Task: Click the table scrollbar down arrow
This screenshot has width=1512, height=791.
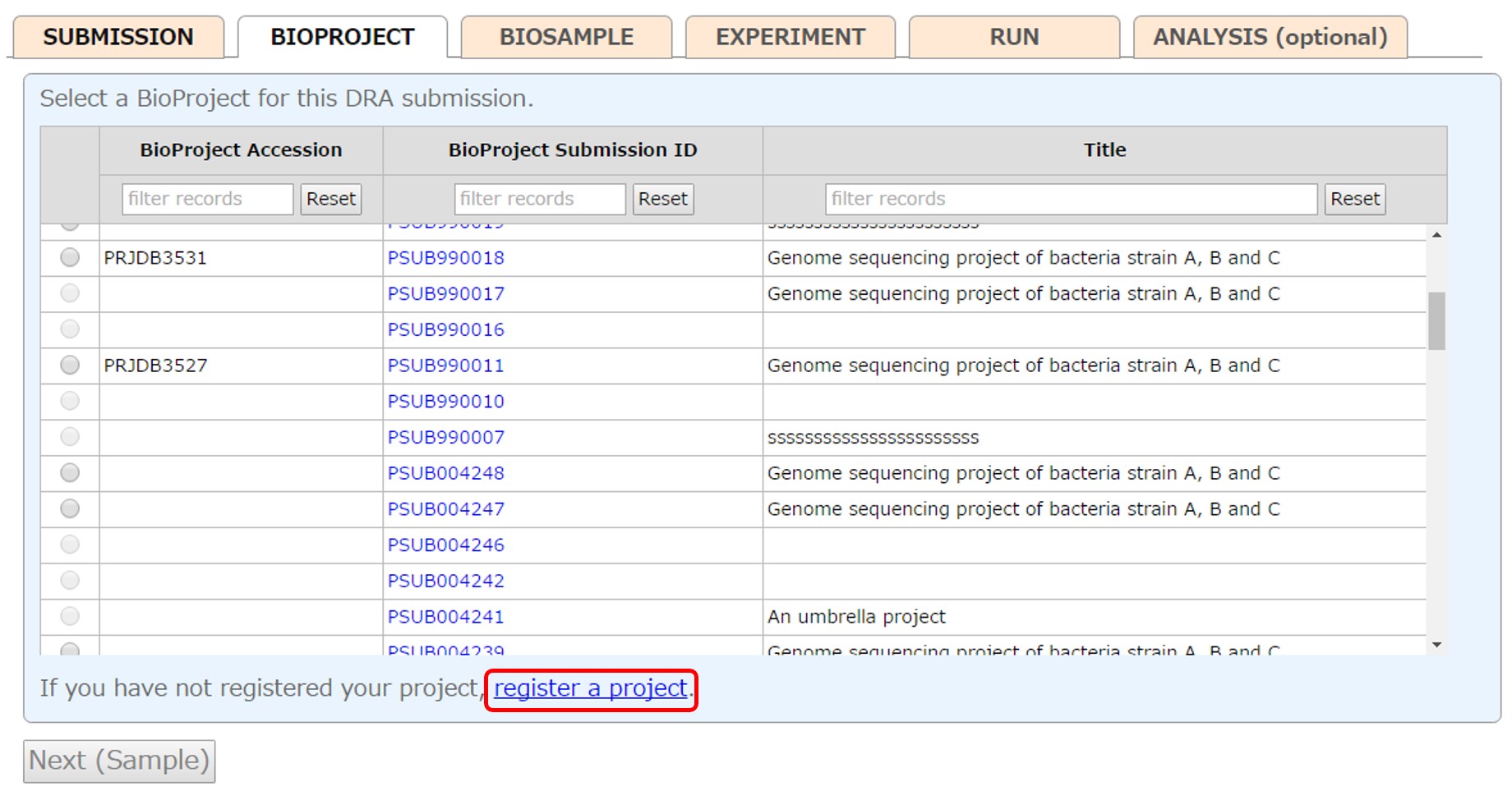Action: tap(1436, 646)
